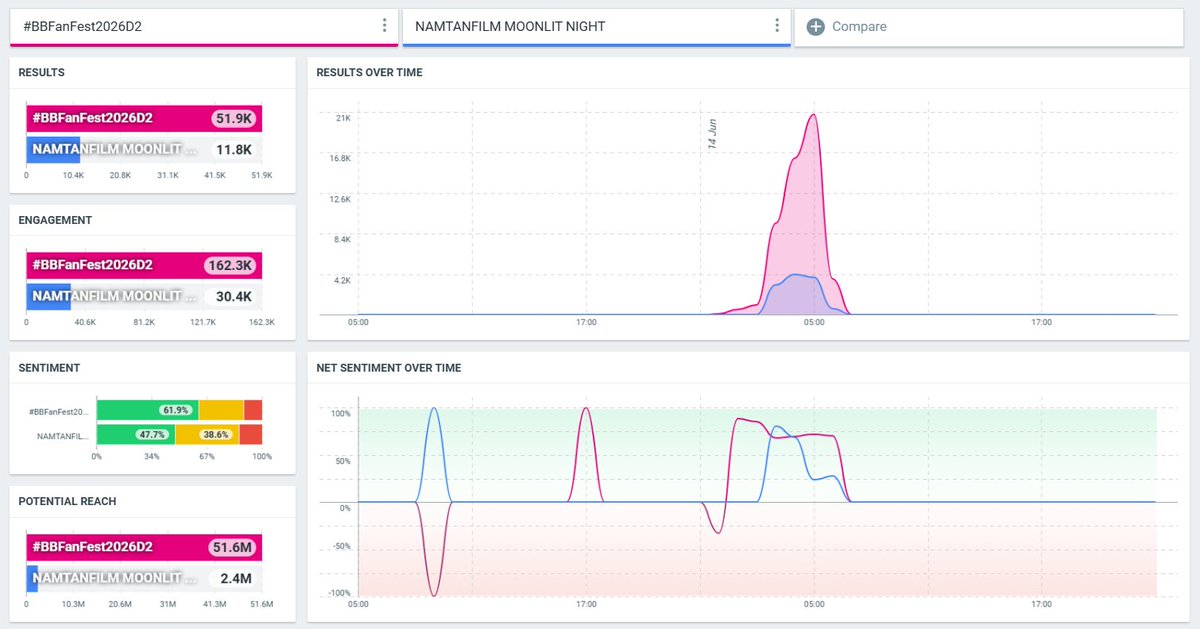1200x629 pixels.
Task: Add a query with the Compare field
Action: [x=988, y=27]
